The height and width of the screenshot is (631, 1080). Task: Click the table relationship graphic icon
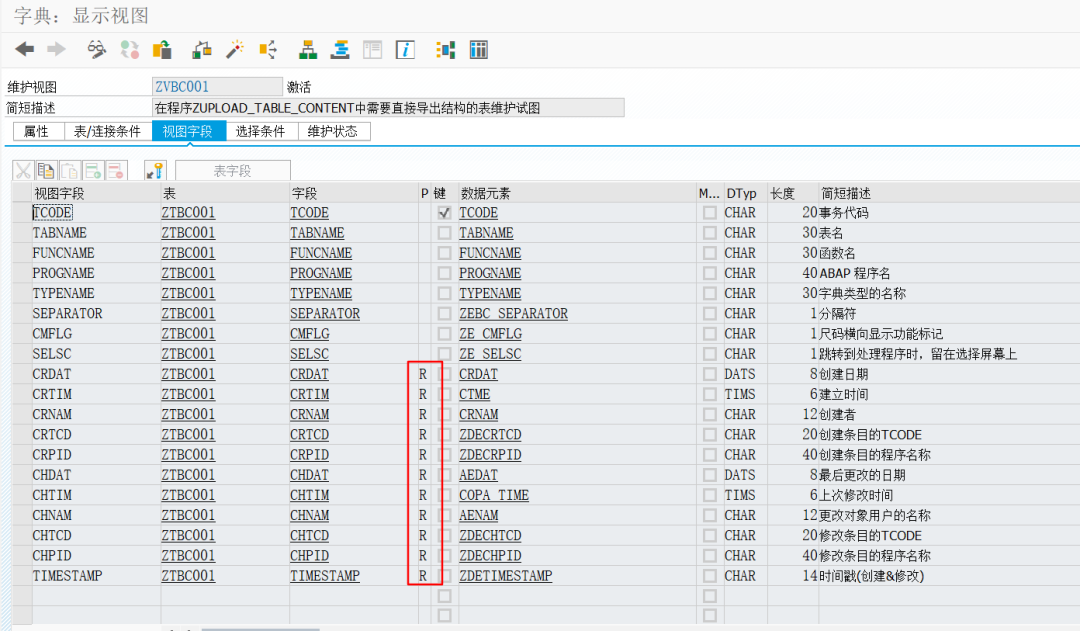(x=446, y=50)
